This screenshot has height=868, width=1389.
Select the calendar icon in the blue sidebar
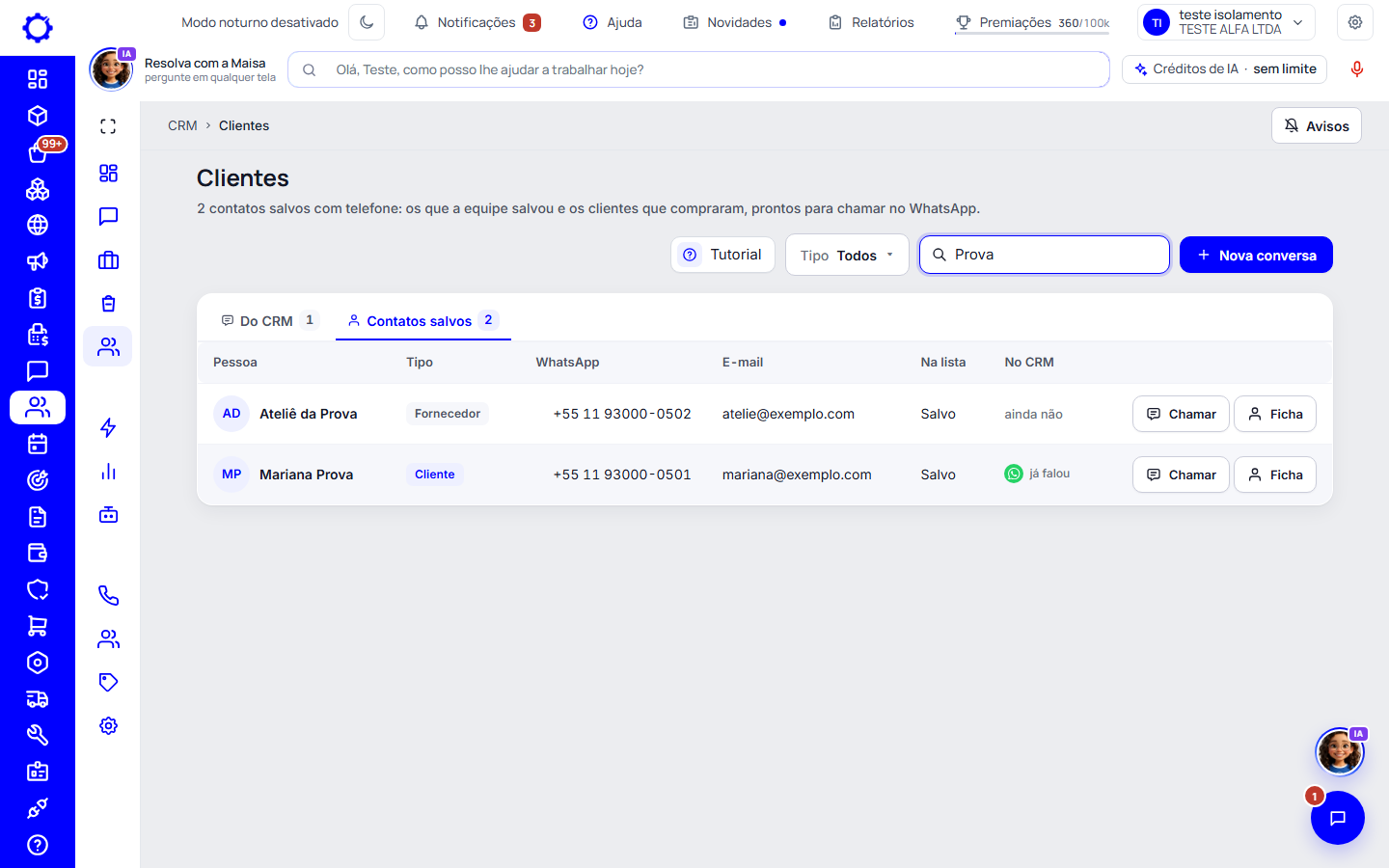coord(38,444)
